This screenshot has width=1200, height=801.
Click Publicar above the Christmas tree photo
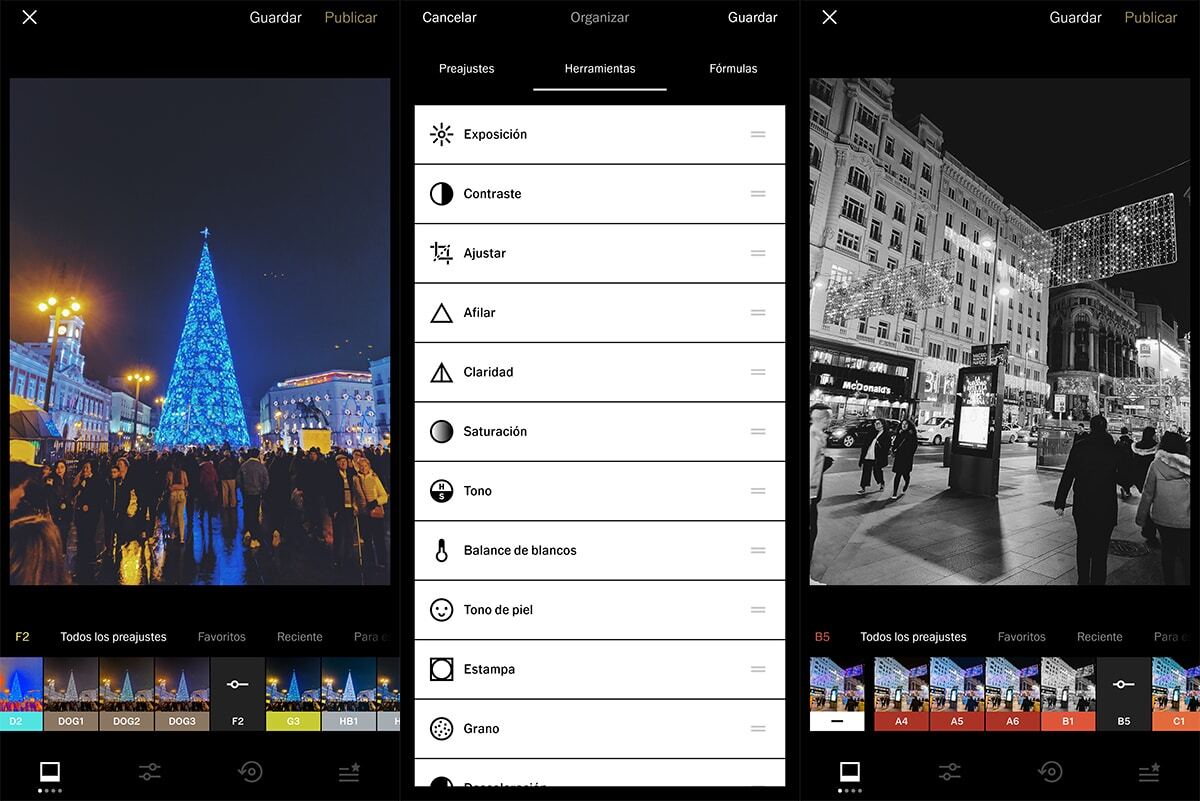click(x=351, y=17)
